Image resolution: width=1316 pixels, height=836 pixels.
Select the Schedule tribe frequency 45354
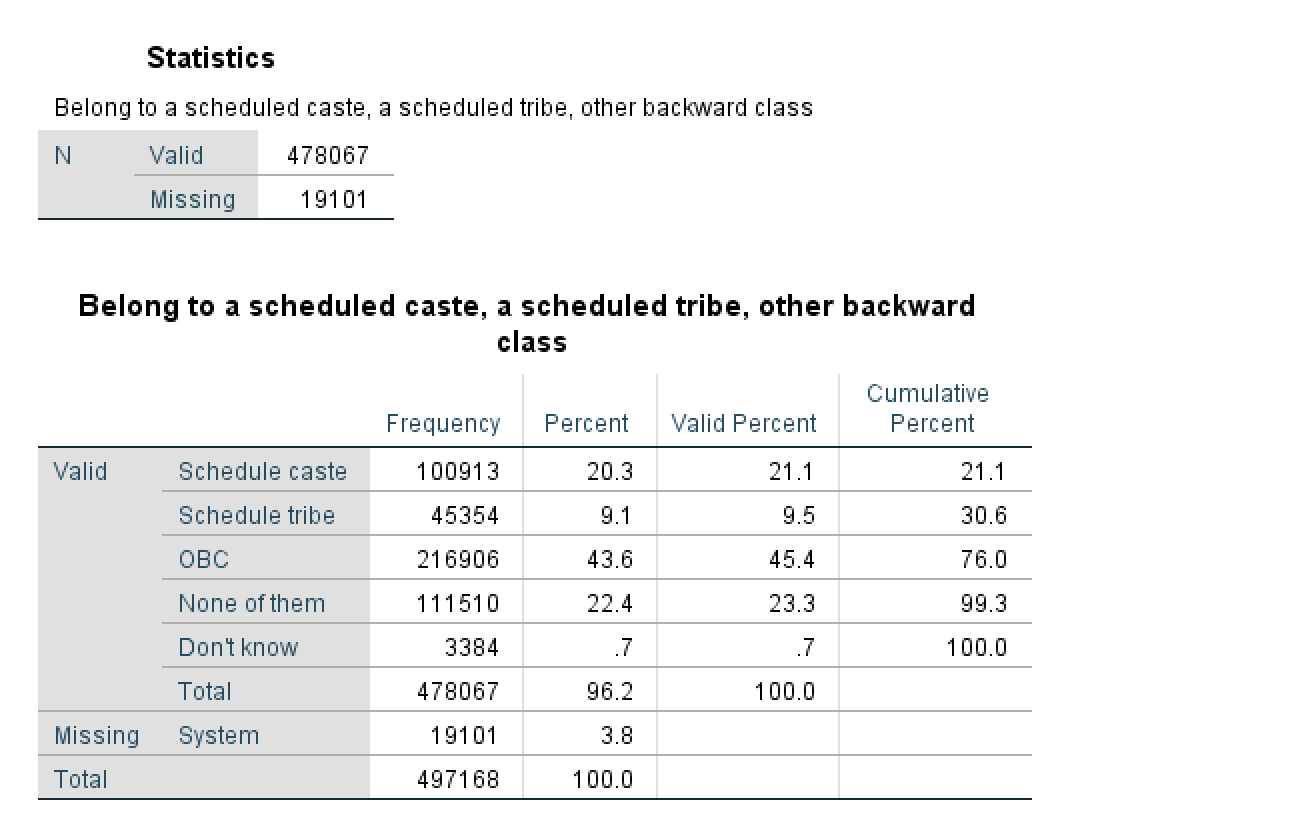point(464,516)
